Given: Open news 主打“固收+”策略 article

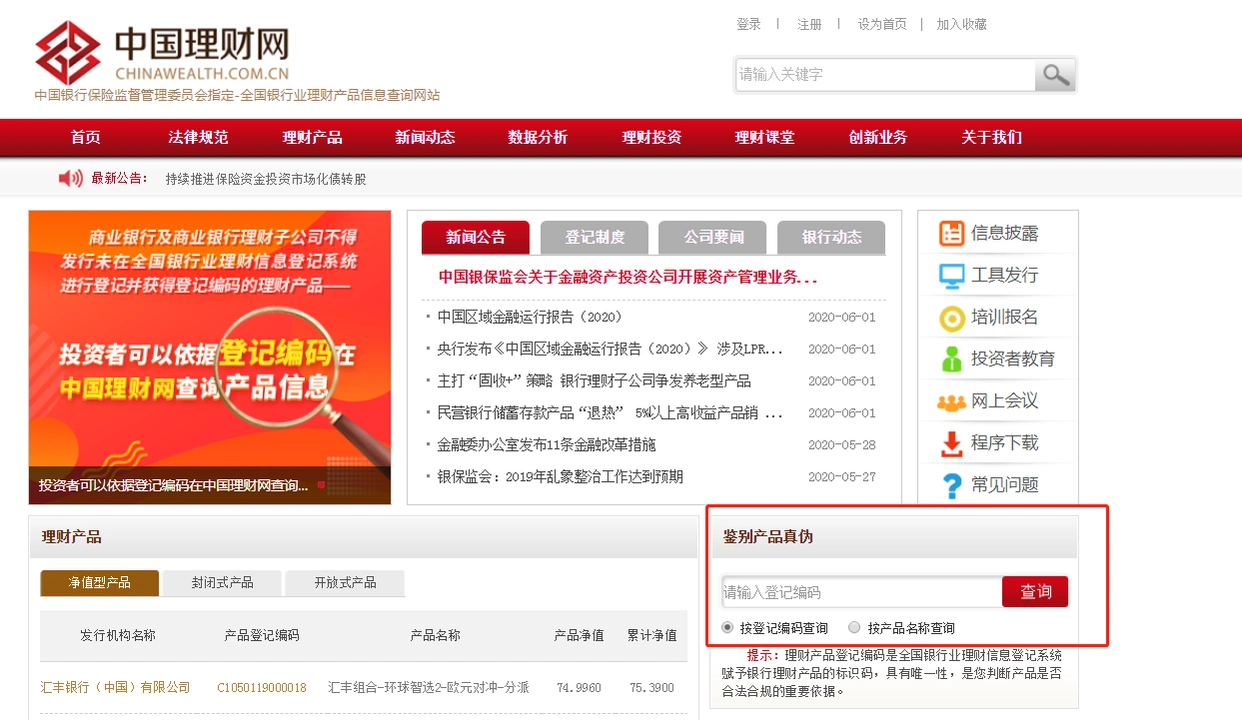Looking at the screenshot, I should pos(594,381).
